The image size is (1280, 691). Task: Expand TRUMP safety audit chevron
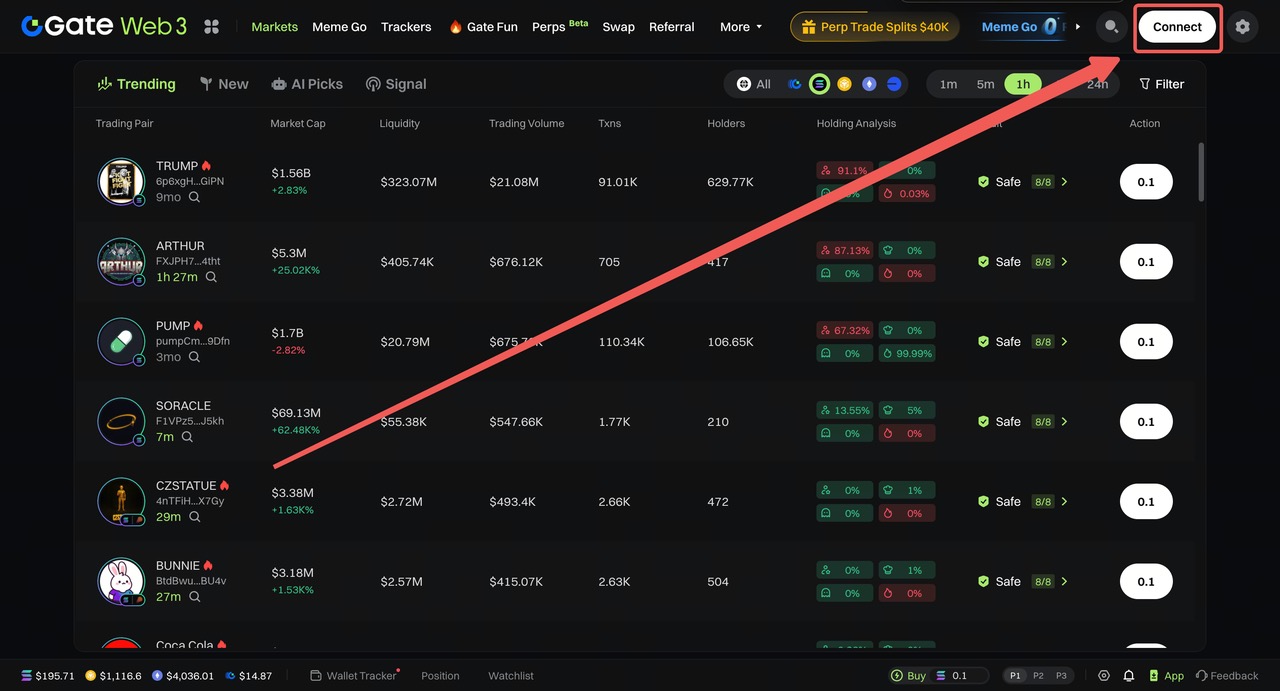pos(1064,182)
